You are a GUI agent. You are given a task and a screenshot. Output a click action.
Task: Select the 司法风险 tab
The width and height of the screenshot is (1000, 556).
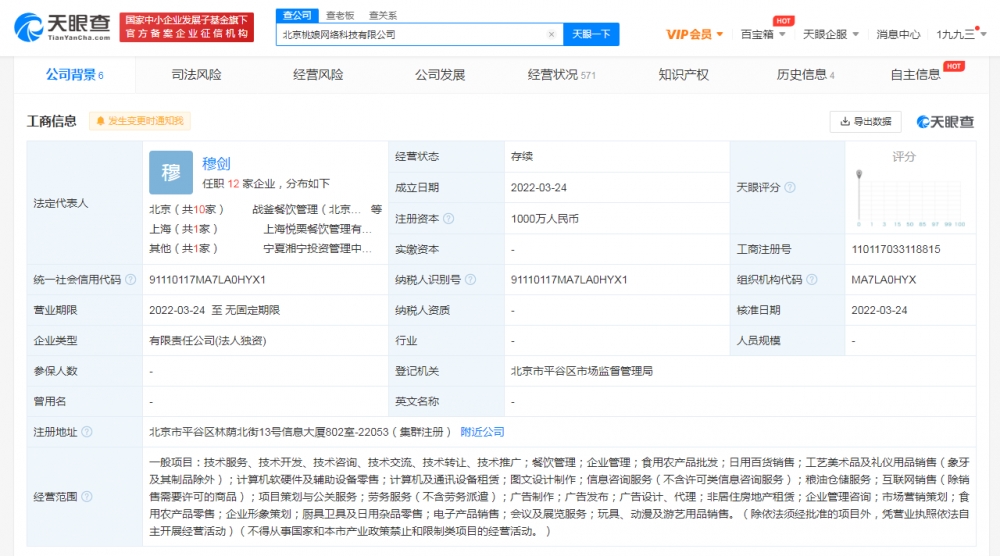196,75
